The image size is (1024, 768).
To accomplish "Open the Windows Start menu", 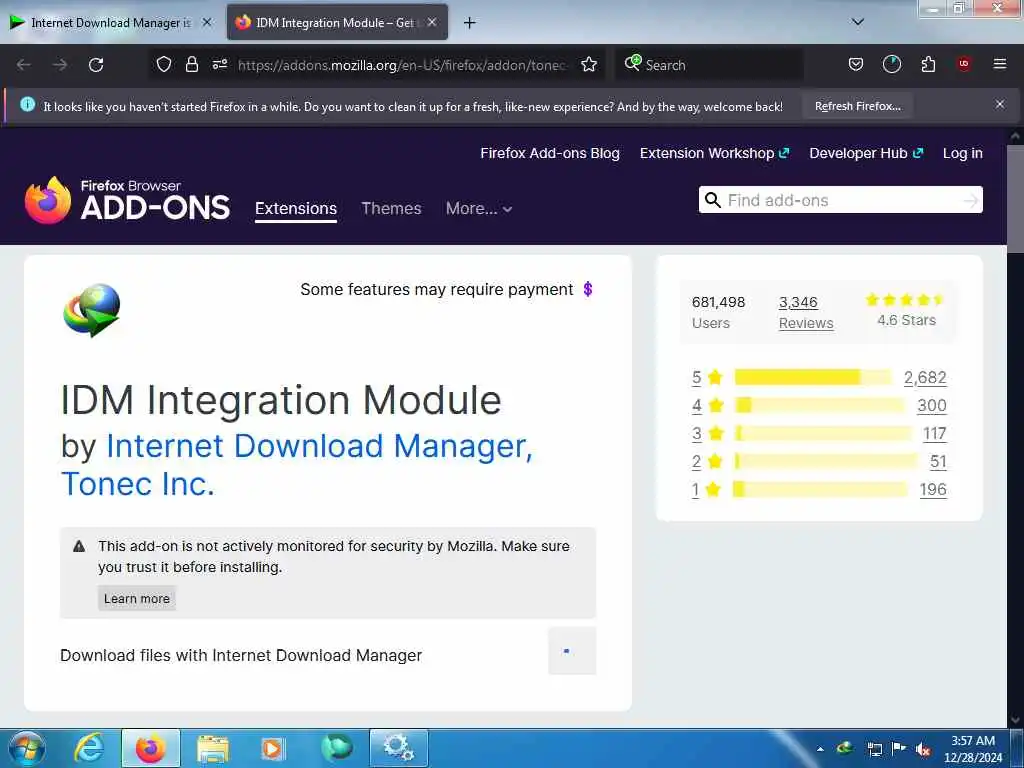I will [26, 748].
